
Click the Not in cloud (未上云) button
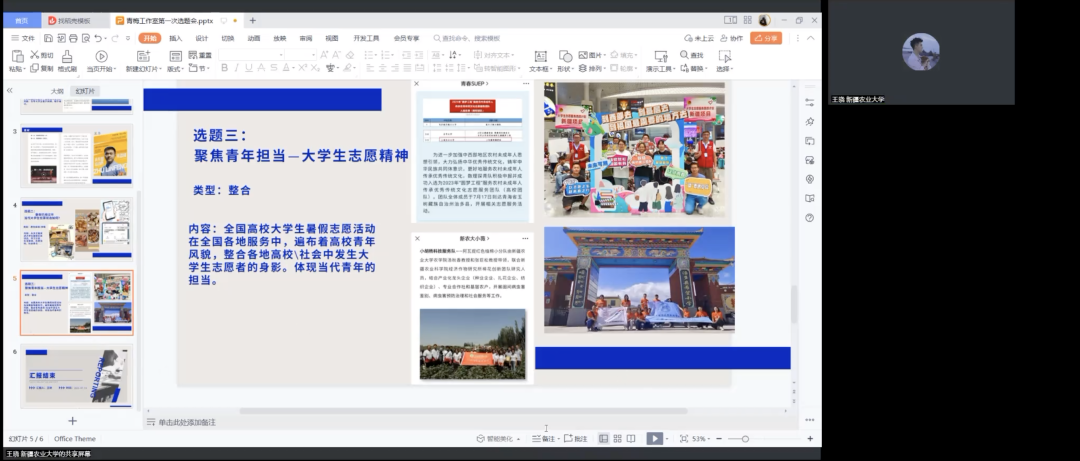tap(699, 39)
